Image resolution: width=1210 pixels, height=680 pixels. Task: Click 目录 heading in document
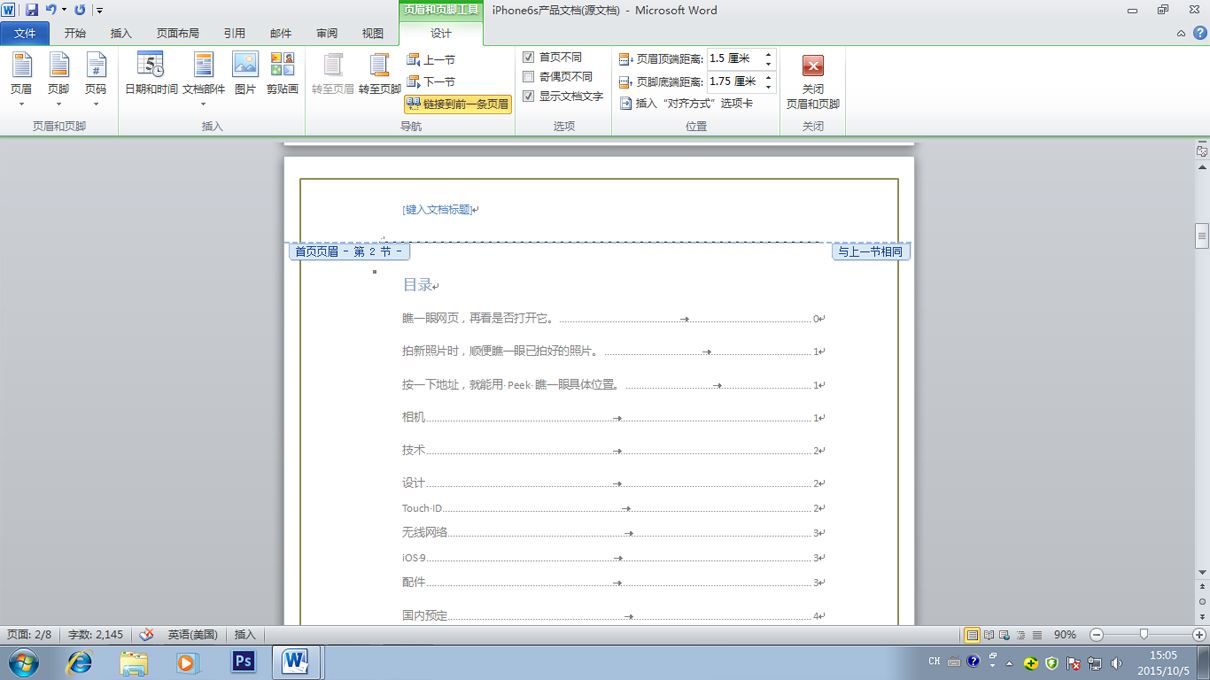pyautogui.click(x=417, y=285)
